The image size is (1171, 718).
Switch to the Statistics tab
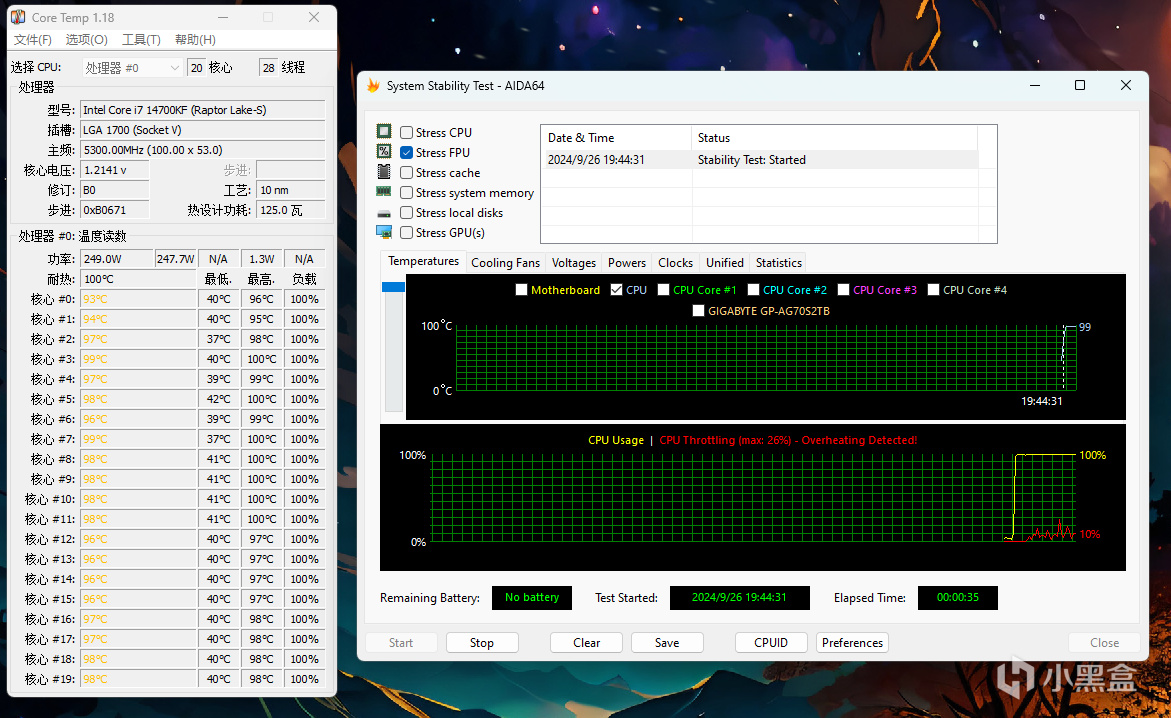(x=778, y=263)
